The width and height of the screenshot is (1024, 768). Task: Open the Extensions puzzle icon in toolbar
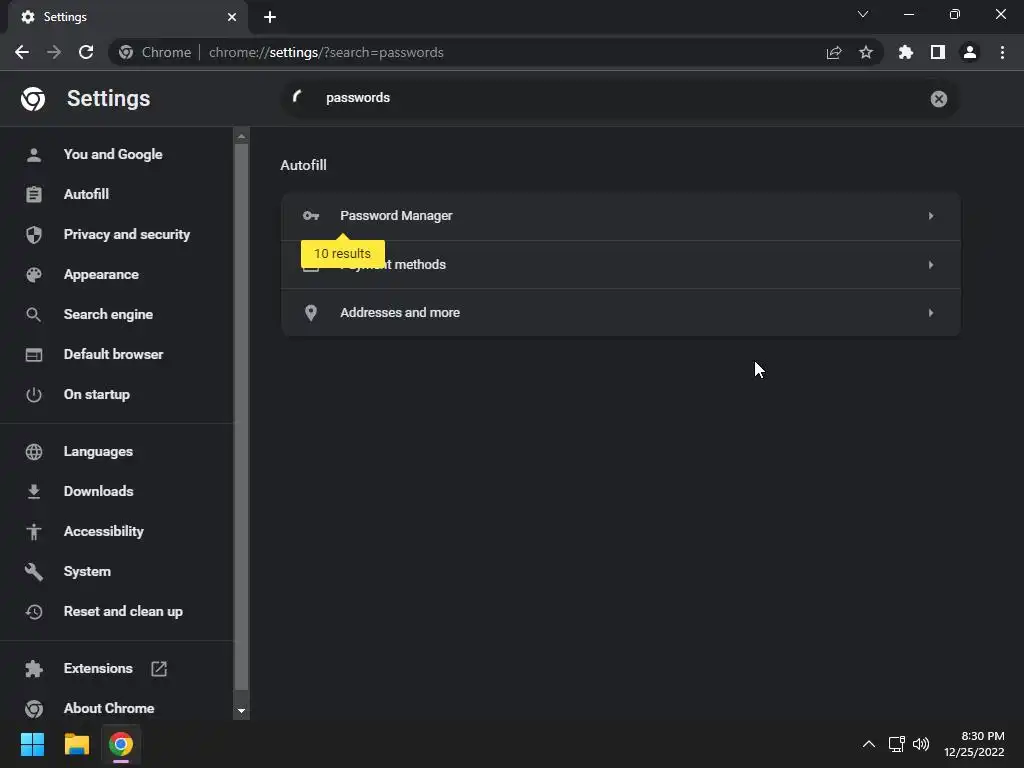(906, 52)
